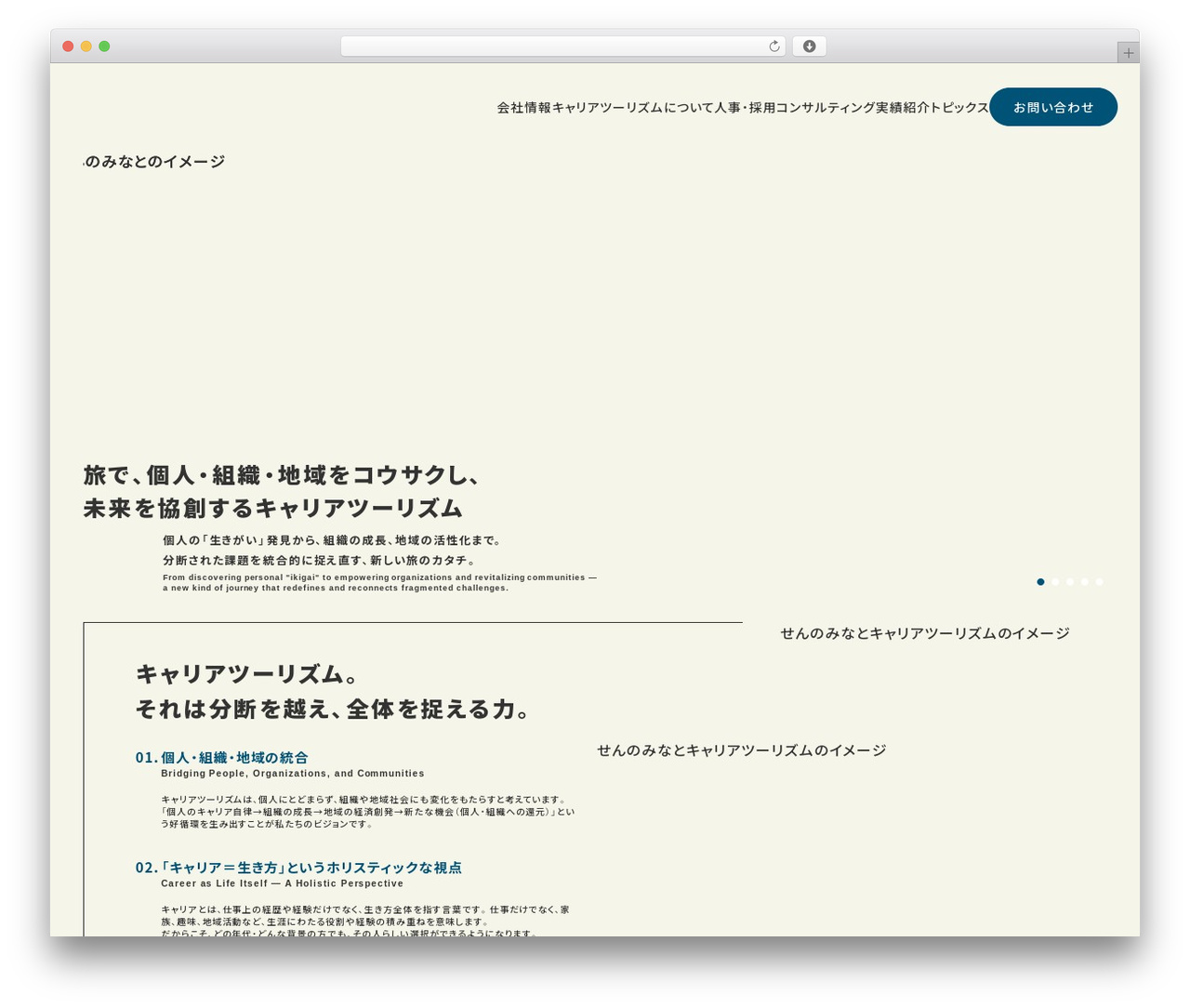Close the browser window with red button
Viewport: 1190px width, 1008px height.
point(68,46)
